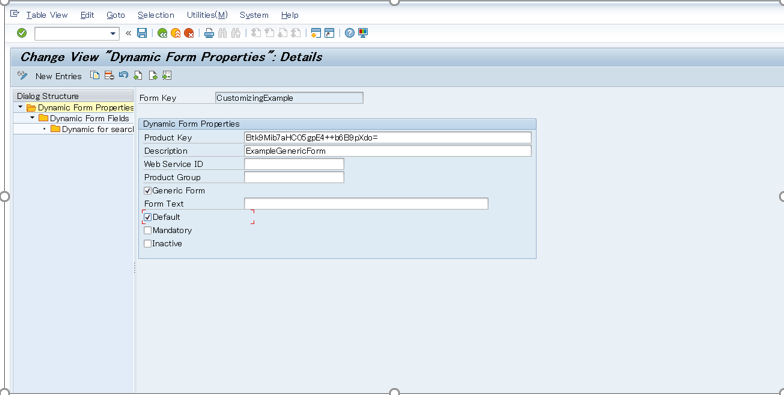Click the Next Page icon

[x=282, y=33]
